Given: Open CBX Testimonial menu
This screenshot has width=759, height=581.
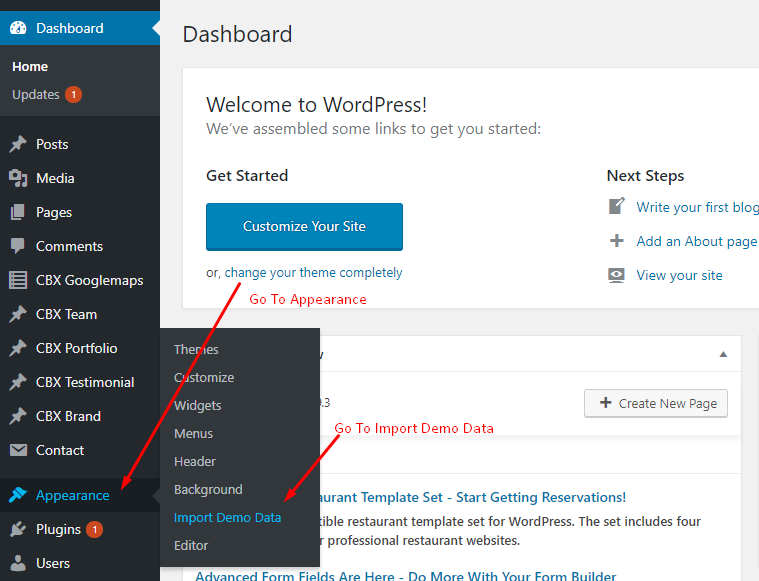Looking at the screenshot, I should pyautogui.click(x=80, y=382).
